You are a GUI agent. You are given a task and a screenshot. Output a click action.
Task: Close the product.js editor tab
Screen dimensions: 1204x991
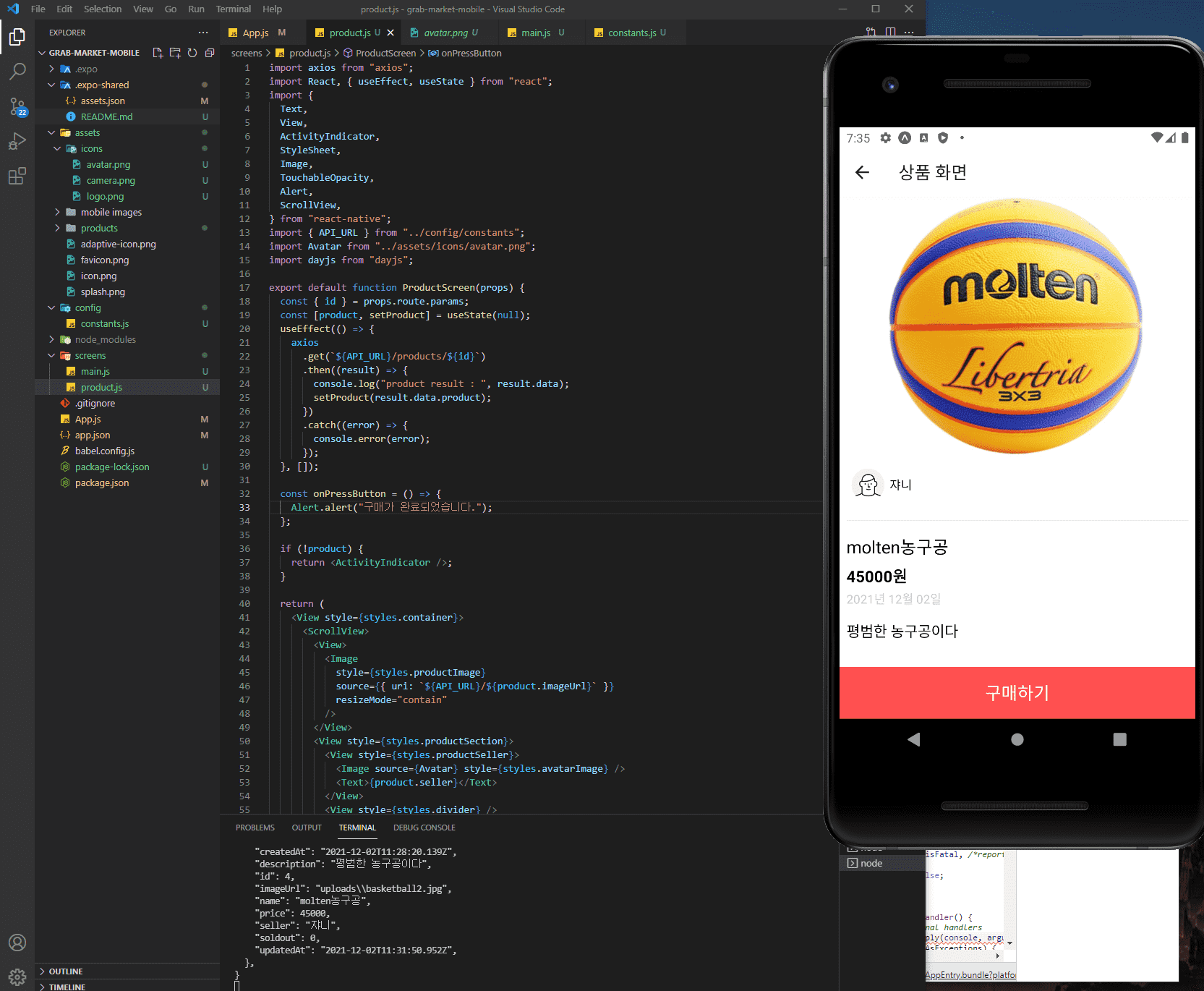[390, 33]
